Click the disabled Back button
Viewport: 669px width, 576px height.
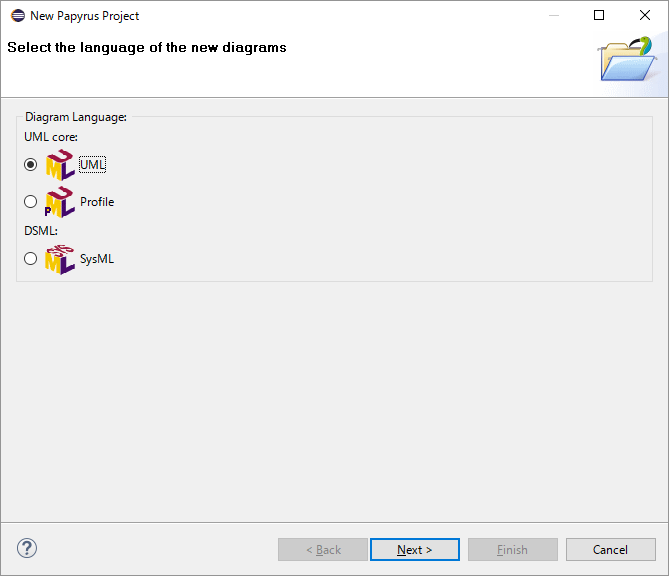[x=323, y=549]
